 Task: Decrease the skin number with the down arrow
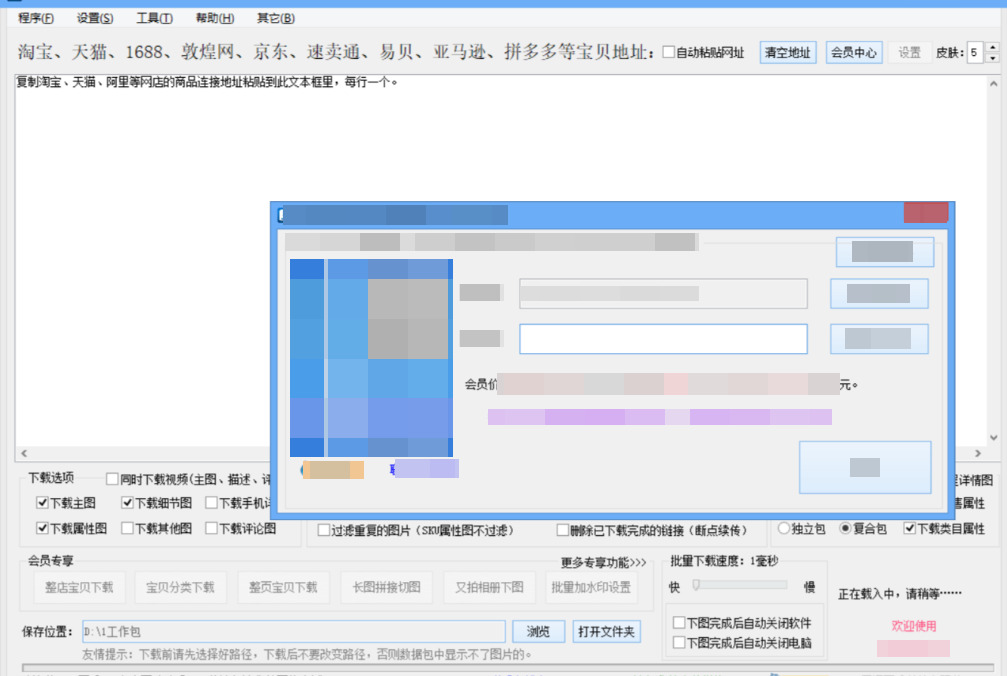993,58
